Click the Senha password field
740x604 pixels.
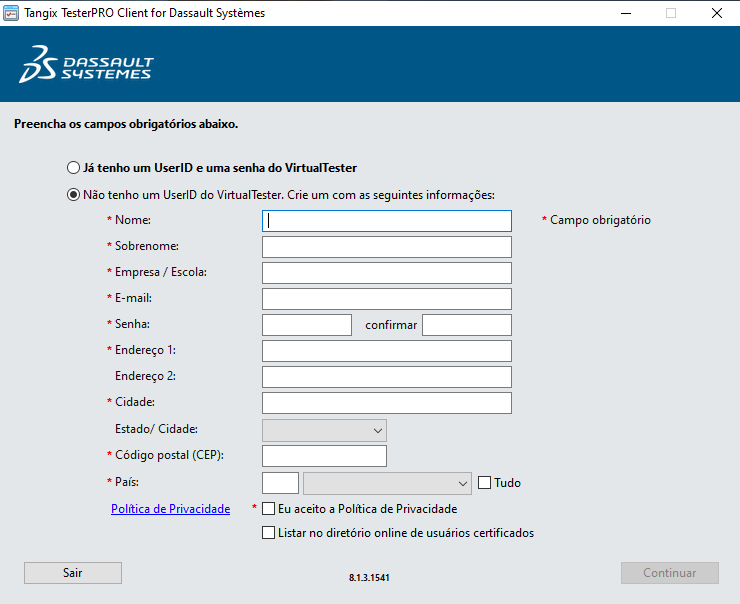[307, 325]
